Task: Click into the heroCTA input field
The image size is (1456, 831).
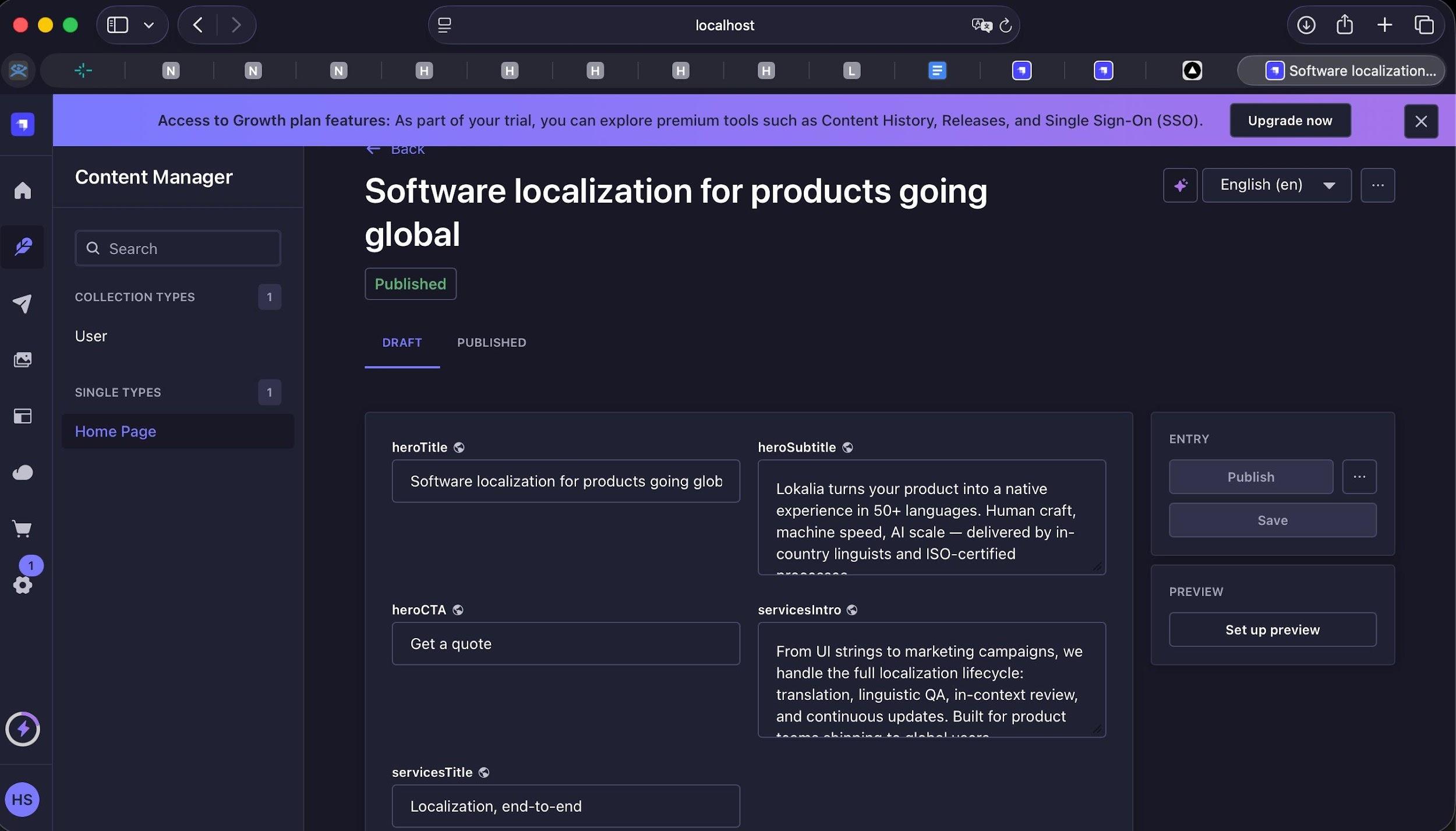Action: (566, 643)
